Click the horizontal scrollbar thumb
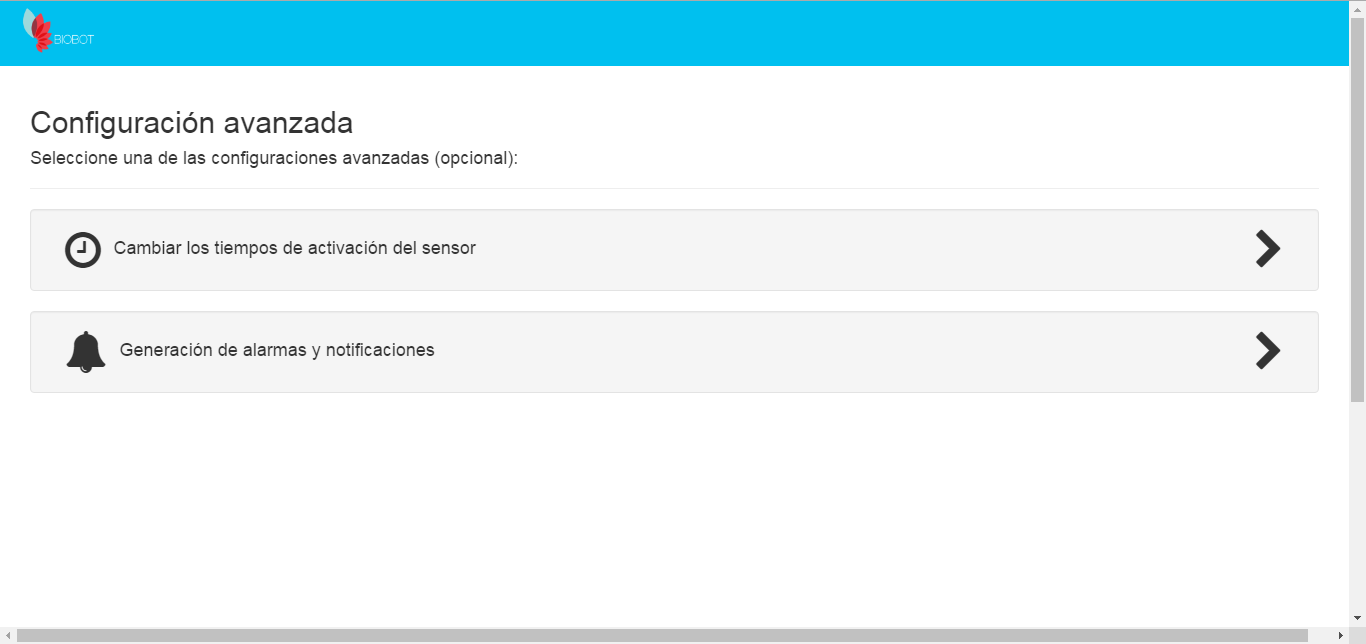1366x644 pixels. 660,636
